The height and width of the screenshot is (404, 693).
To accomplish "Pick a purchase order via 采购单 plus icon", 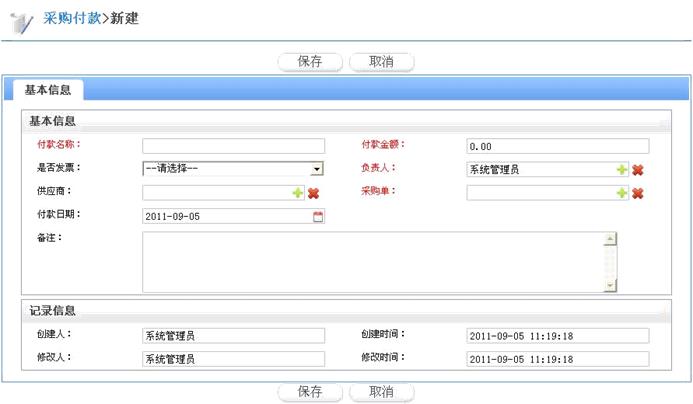I will 621,193.
